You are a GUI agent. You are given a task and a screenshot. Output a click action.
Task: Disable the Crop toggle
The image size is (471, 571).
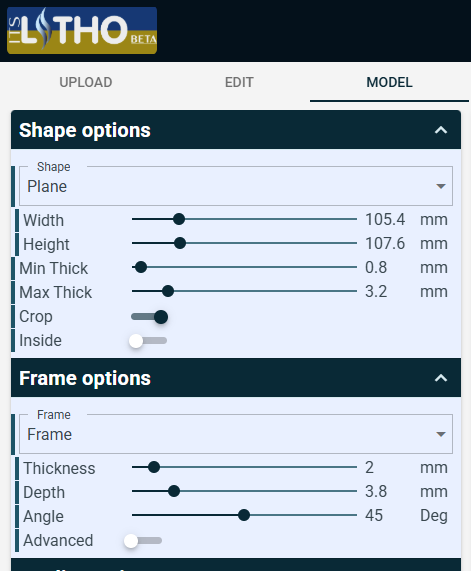pos(149,317)
